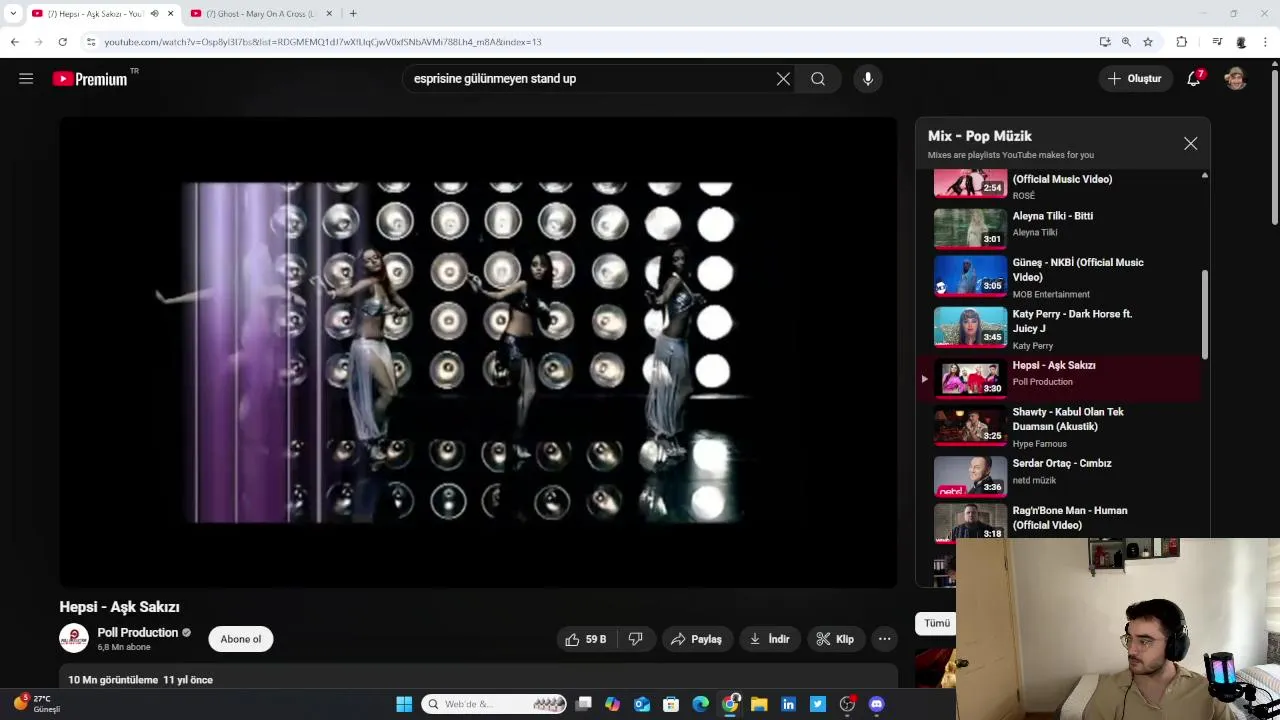Go forward in browser history
Screen dimensions: 1280x720
click(x=38, y=42)
